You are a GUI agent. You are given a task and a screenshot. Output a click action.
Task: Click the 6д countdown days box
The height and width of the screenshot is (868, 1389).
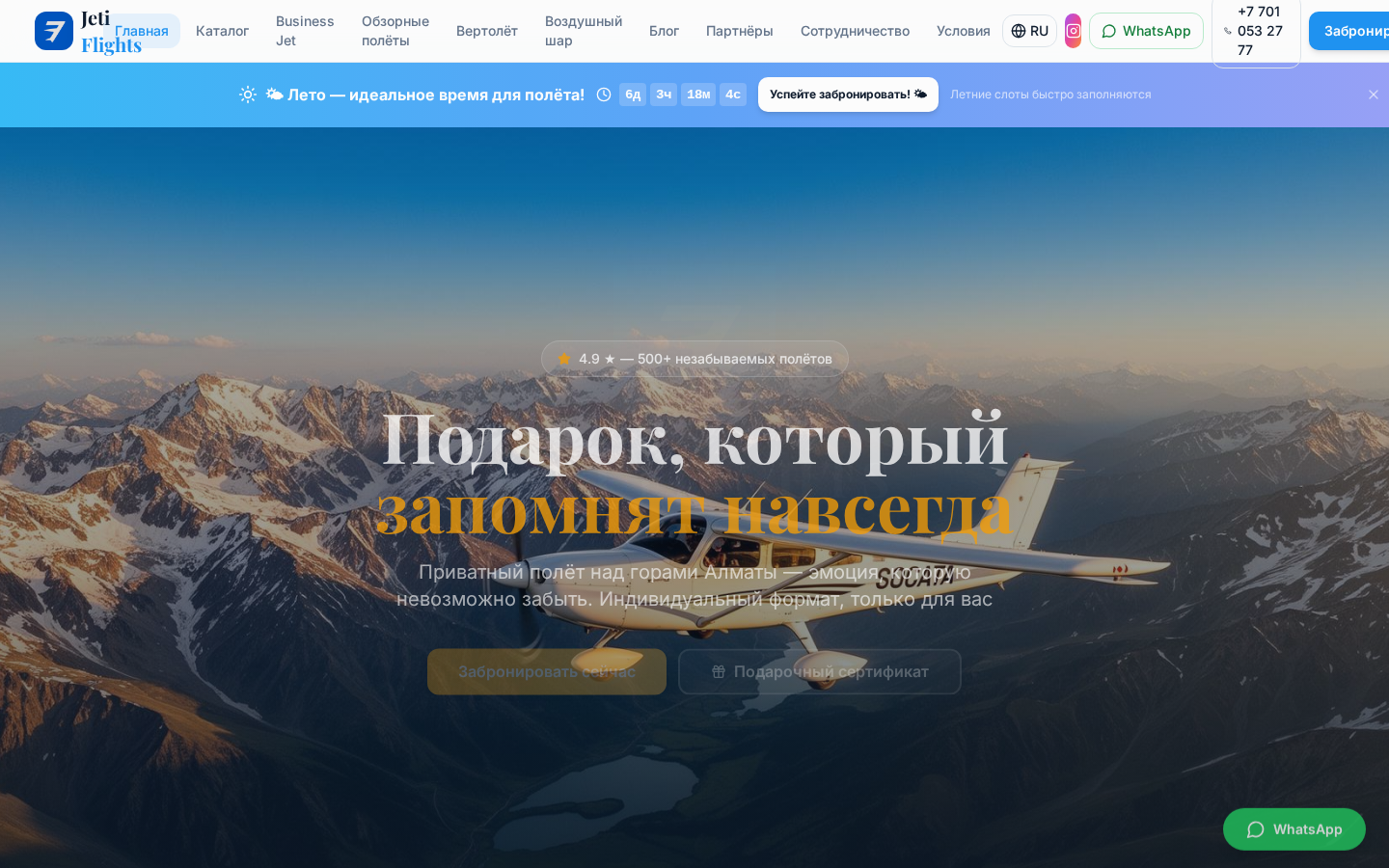(633, 95)
